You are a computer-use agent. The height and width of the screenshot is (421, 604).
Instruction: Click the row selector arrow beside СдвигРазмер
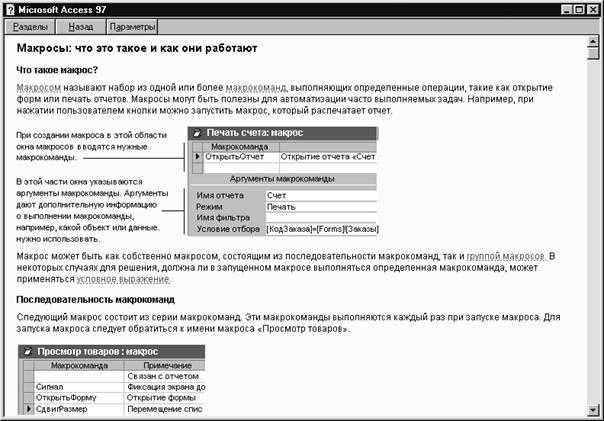29,409
